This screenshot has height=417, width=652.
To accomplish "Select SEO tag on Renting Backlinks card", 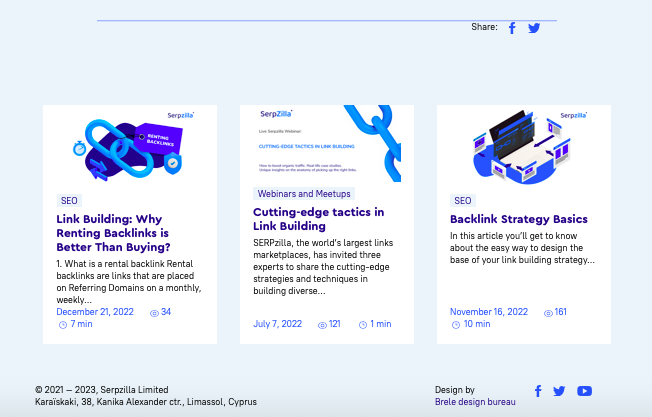I will [x=69, y=201].
